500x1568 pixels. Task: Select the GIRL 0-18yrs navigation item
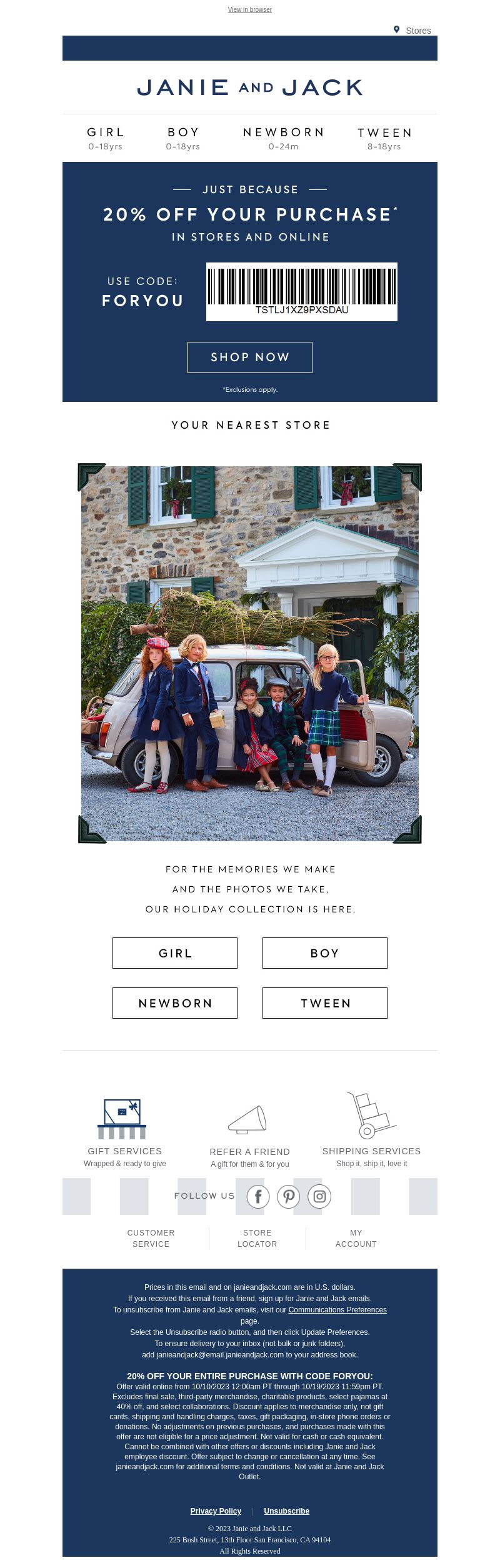(x=106, y=139)
